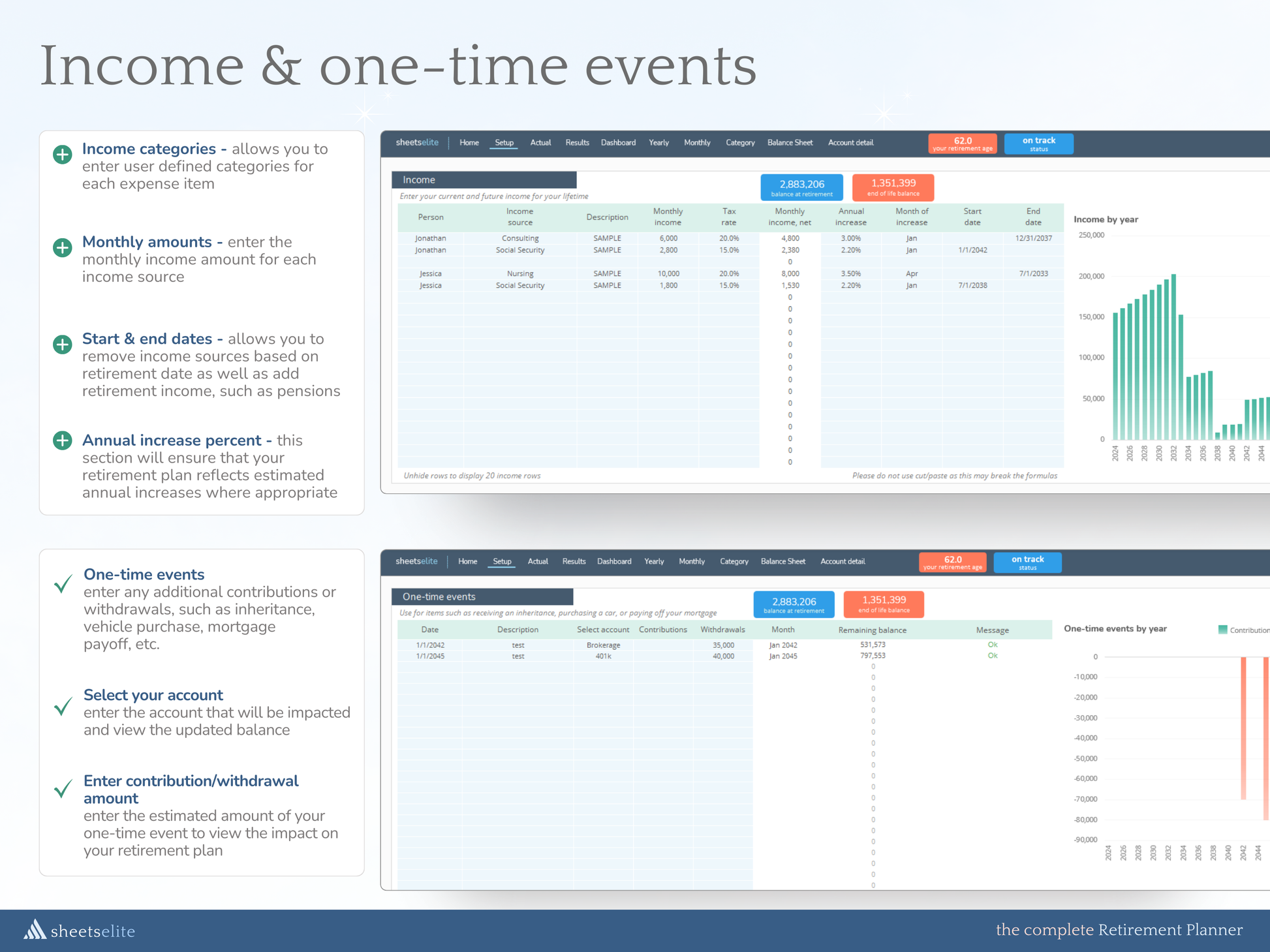Click the One-time events by year chart title
Image resolution: width=1270 pixels, height=952 pixels.
pyautogui.click(x=1115, y=628)
